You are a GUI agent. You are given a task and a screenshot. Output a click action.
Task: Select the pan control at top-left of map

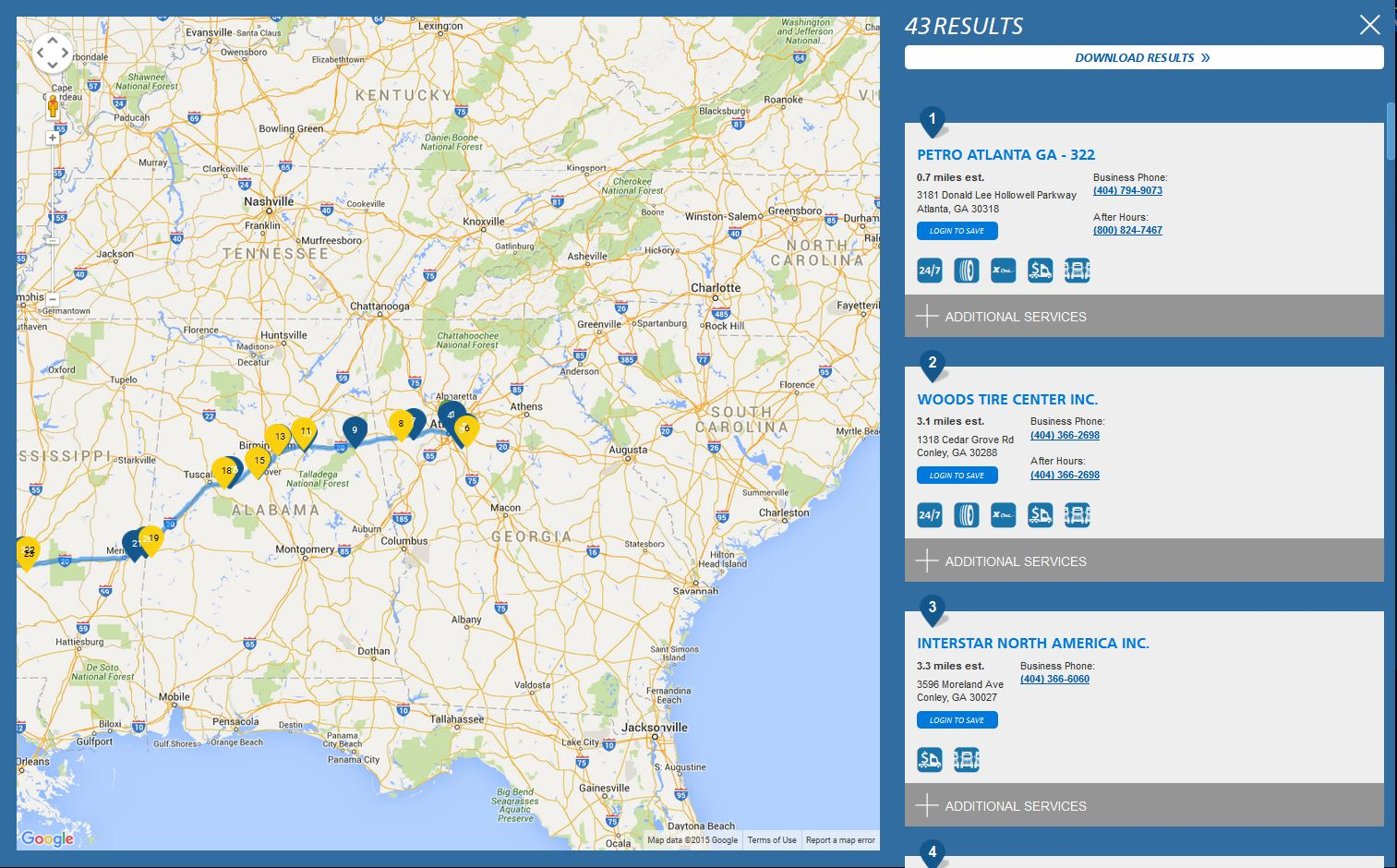(x=53, y=53)
